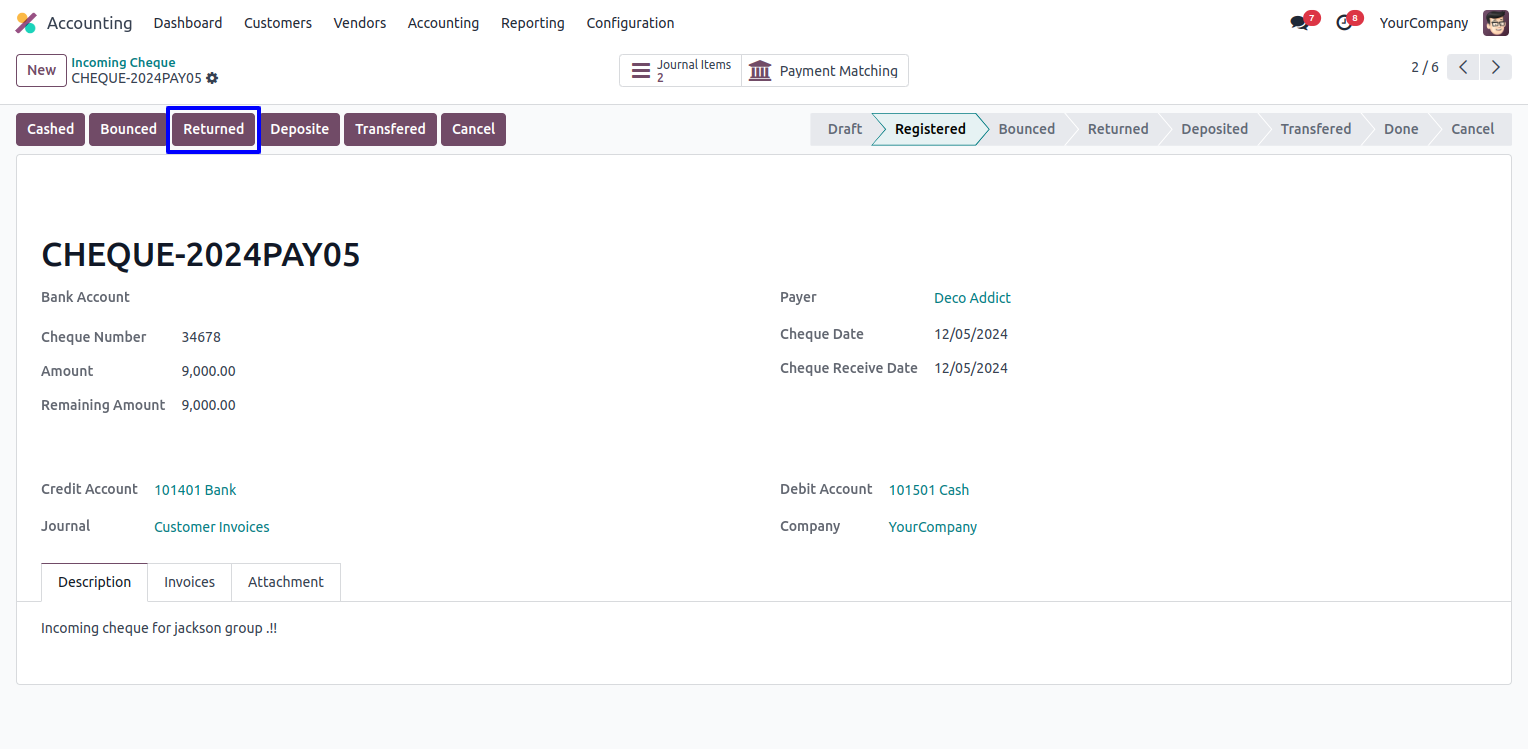Switch to the Attachment tab
This screenshot has height=749, width=1528.
coord(285,582)
